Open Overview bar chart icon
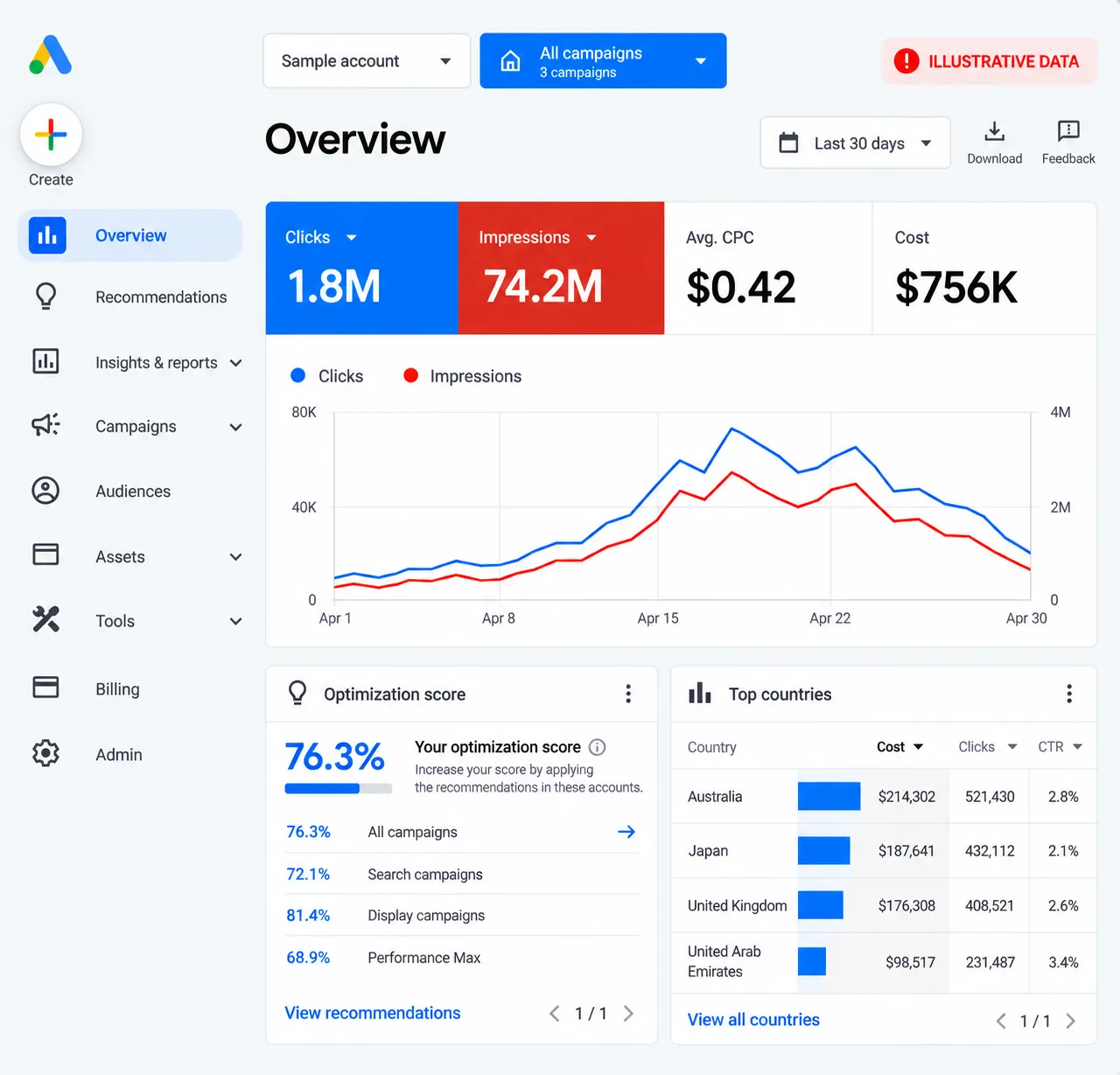 click(47, 235)
